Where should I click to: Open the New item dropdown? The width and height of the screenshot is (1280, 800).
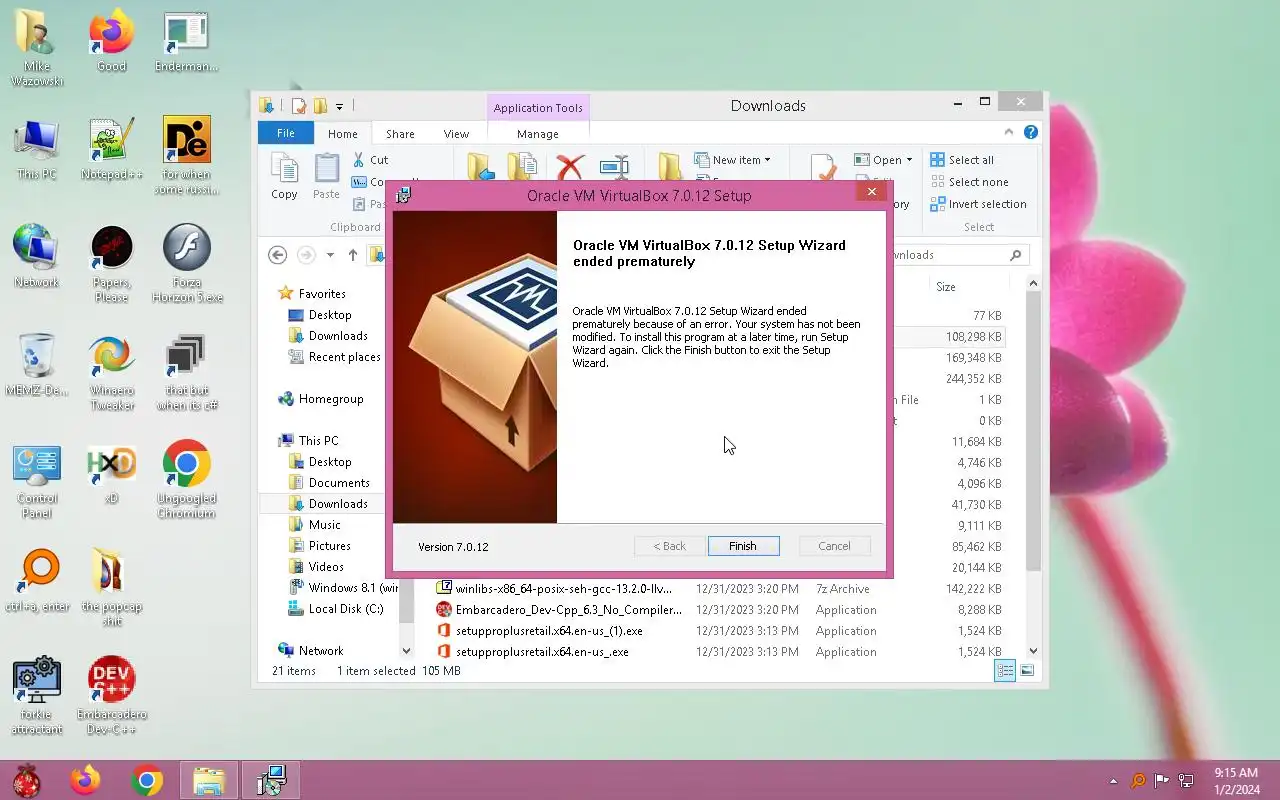(733, 160)
